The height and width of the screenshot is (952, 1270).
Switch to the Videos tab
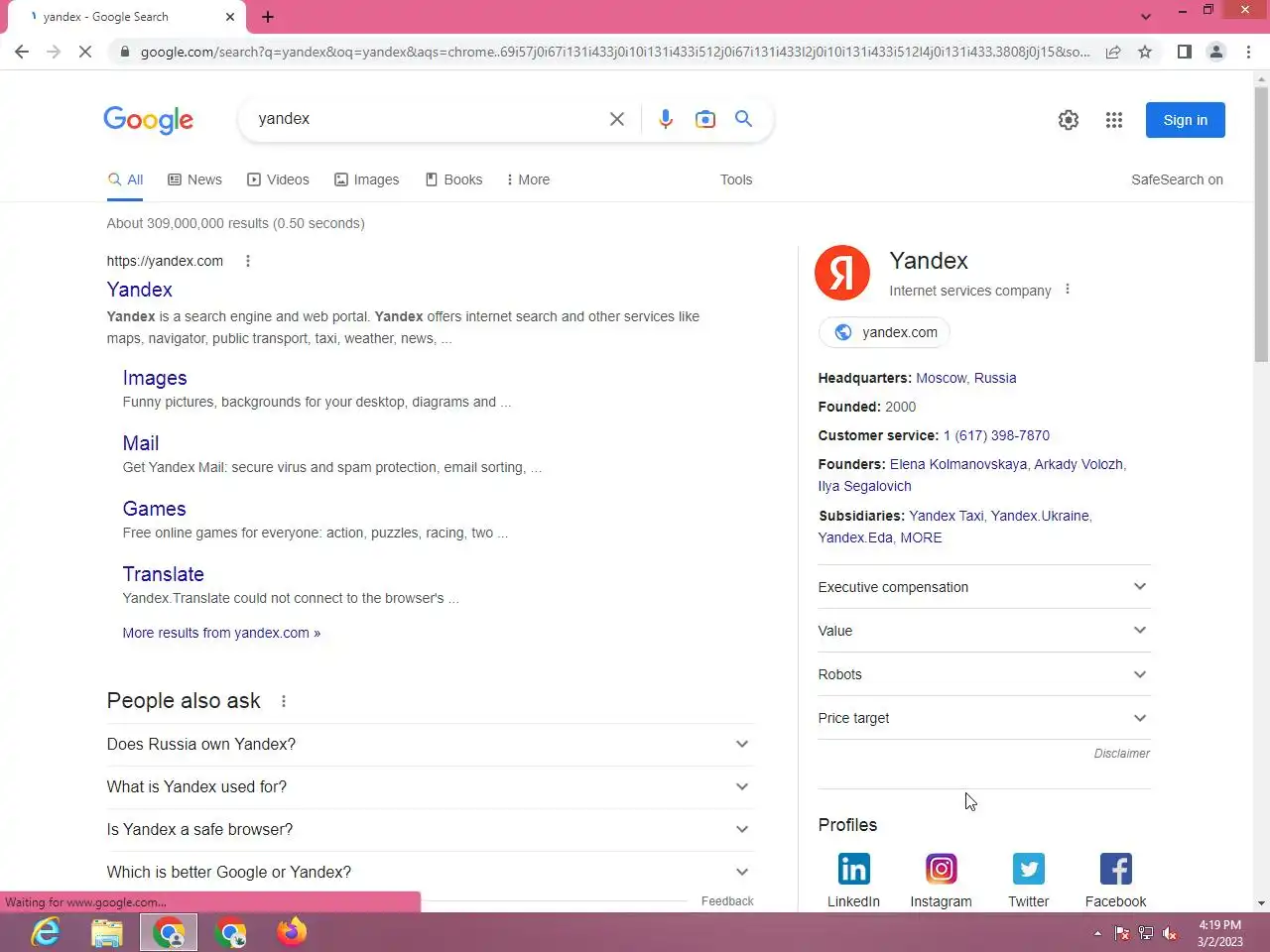click(x=278, y=179)
